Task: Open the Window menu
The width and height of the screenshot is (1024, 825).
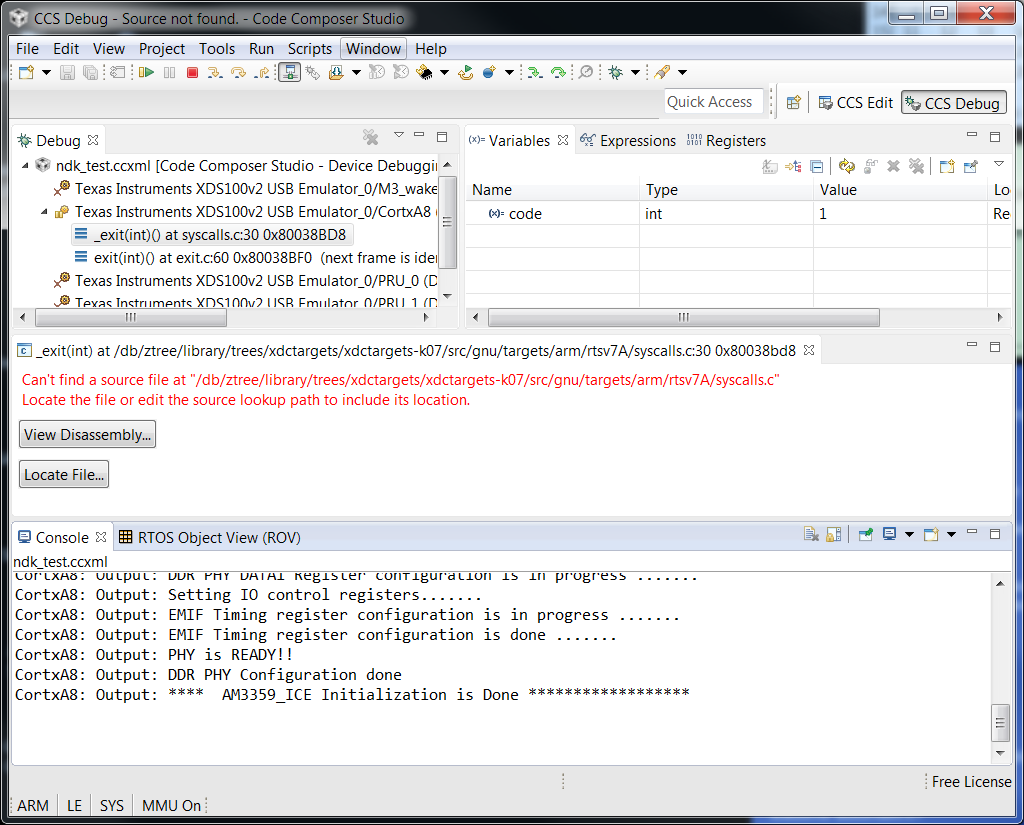Action: [x=374, y=49]
